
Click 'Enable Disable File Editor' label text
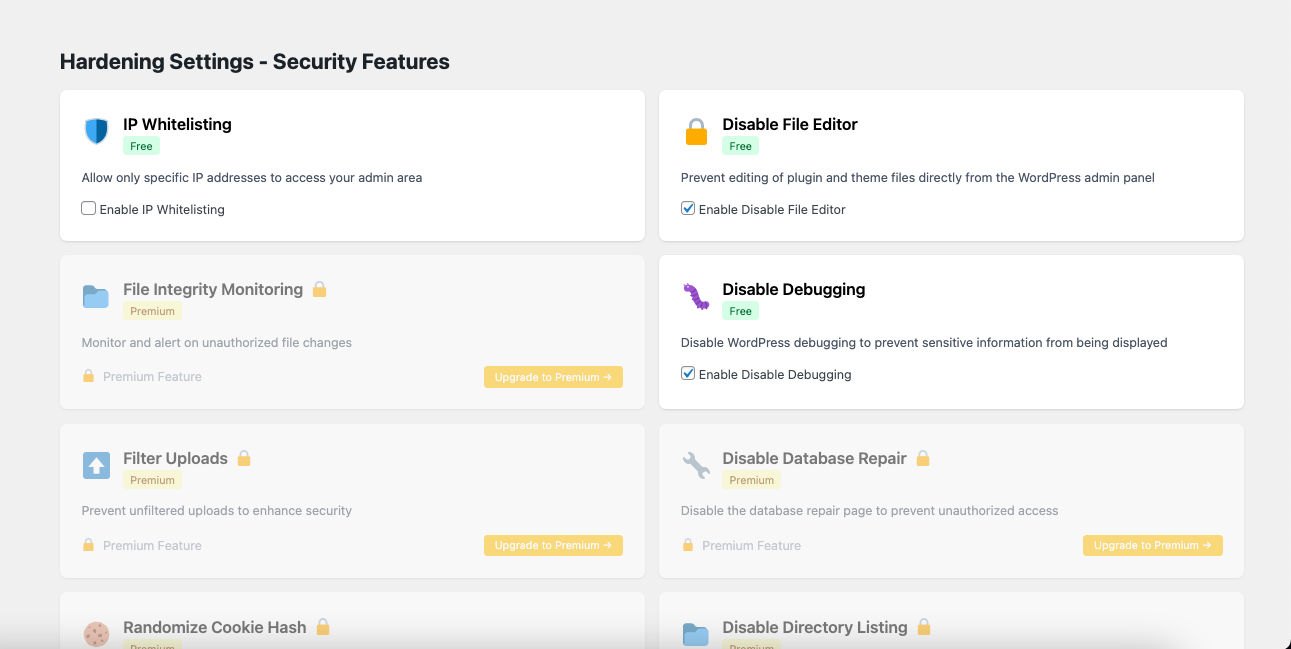[x=772, y=209]
